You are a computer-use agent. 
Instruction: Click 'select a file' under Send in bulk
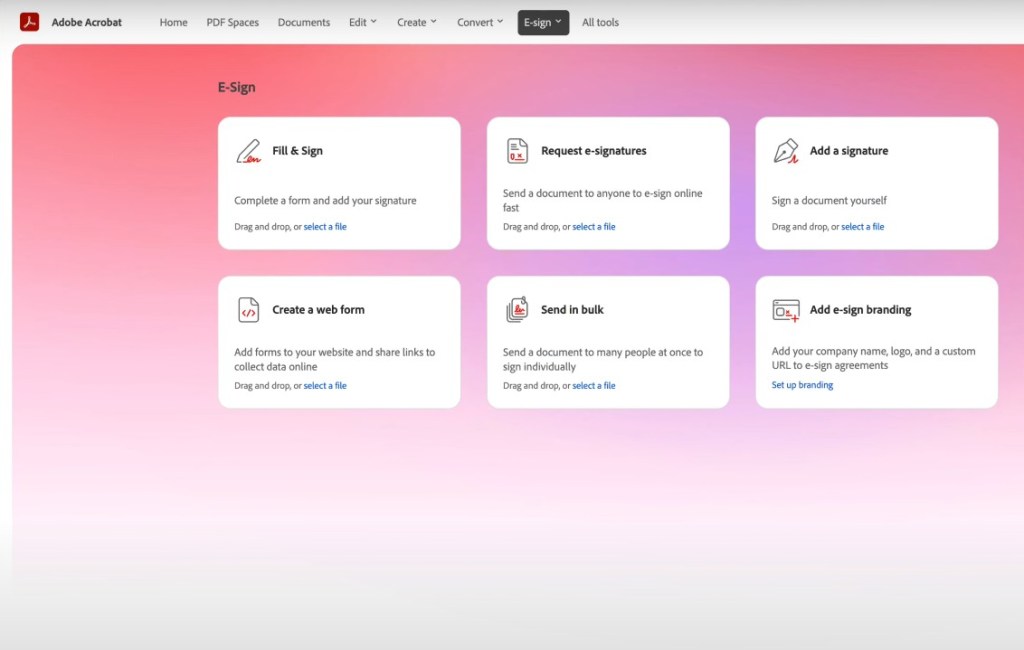click(594, 386)
